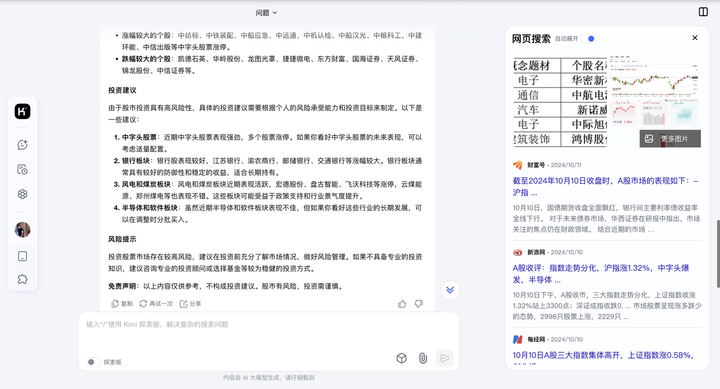Open the 新浪网 result A股收评

coord(601,274)
